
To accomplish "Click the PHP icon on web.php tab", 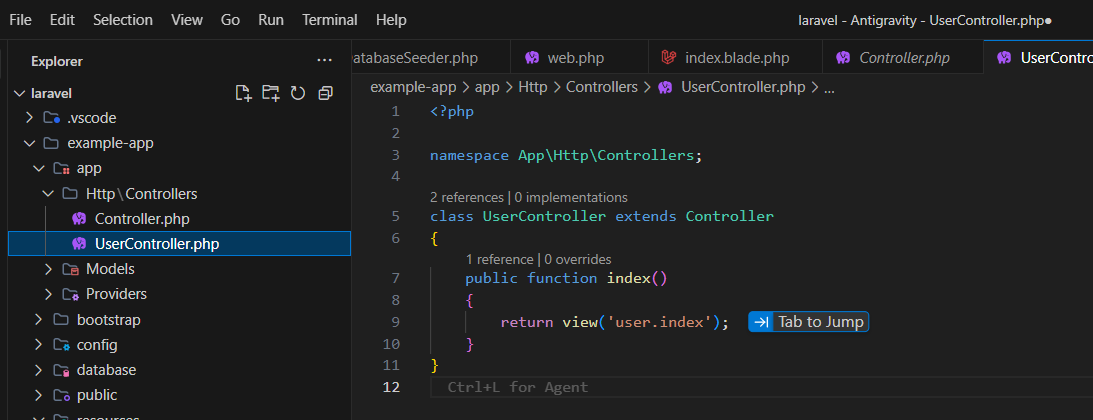I will (533, 58).
